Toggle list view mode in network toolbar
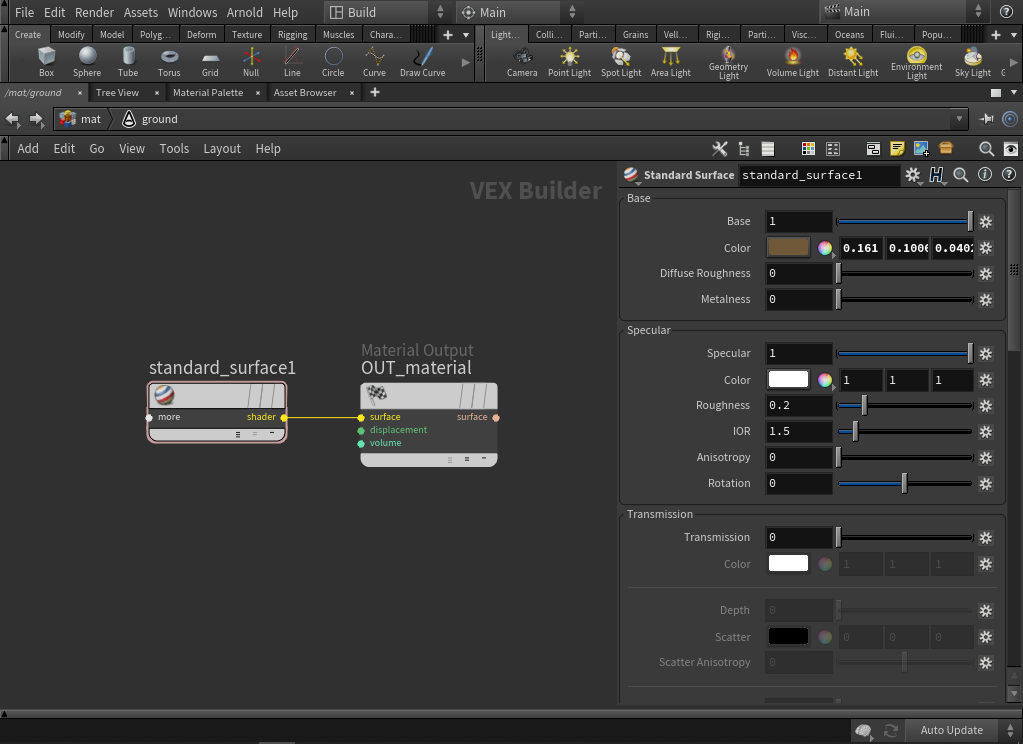Viewport: 1023px width, 744px height. (768, 149)
